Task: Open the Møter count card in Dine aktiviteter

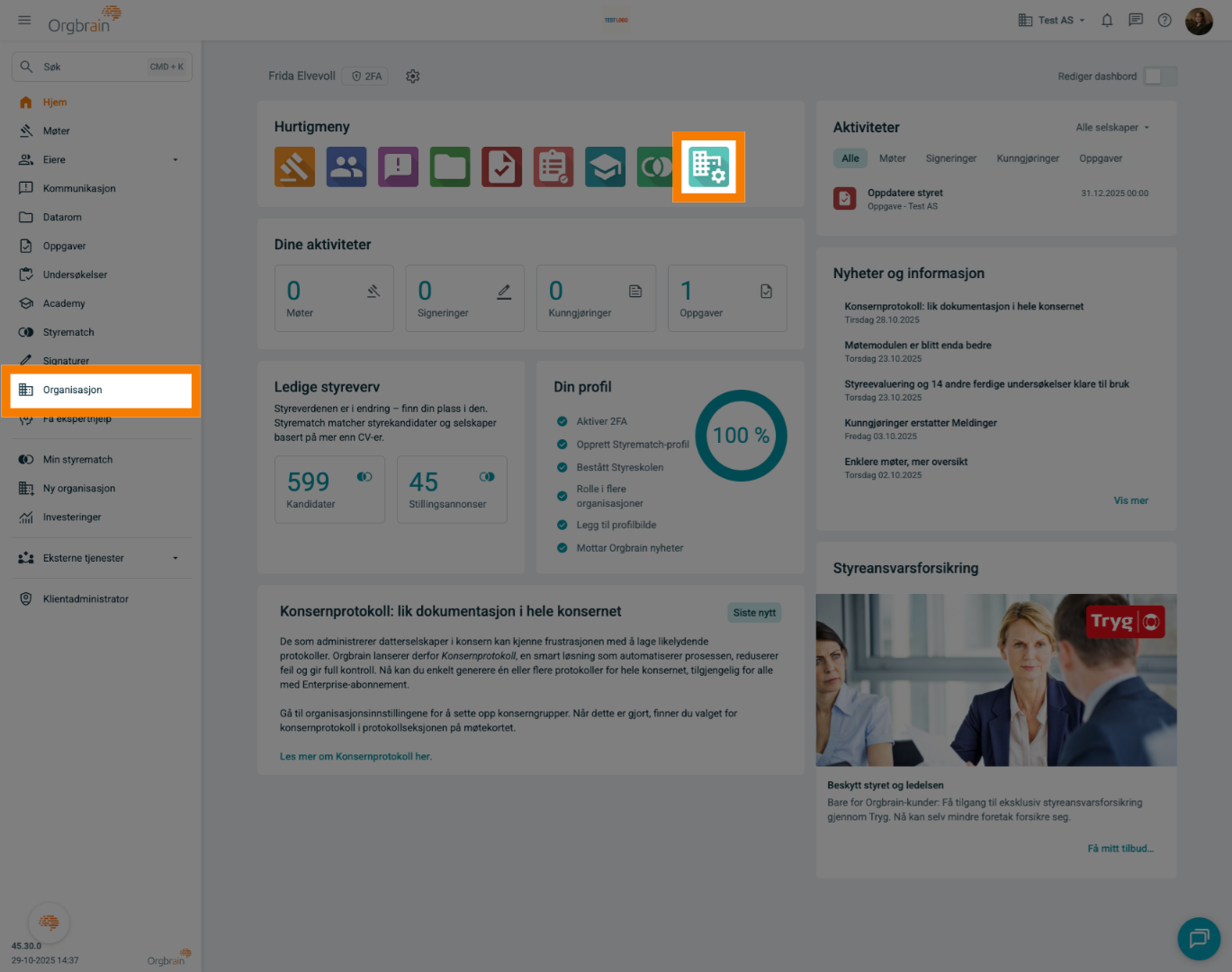Action: (x=334, y=298)
